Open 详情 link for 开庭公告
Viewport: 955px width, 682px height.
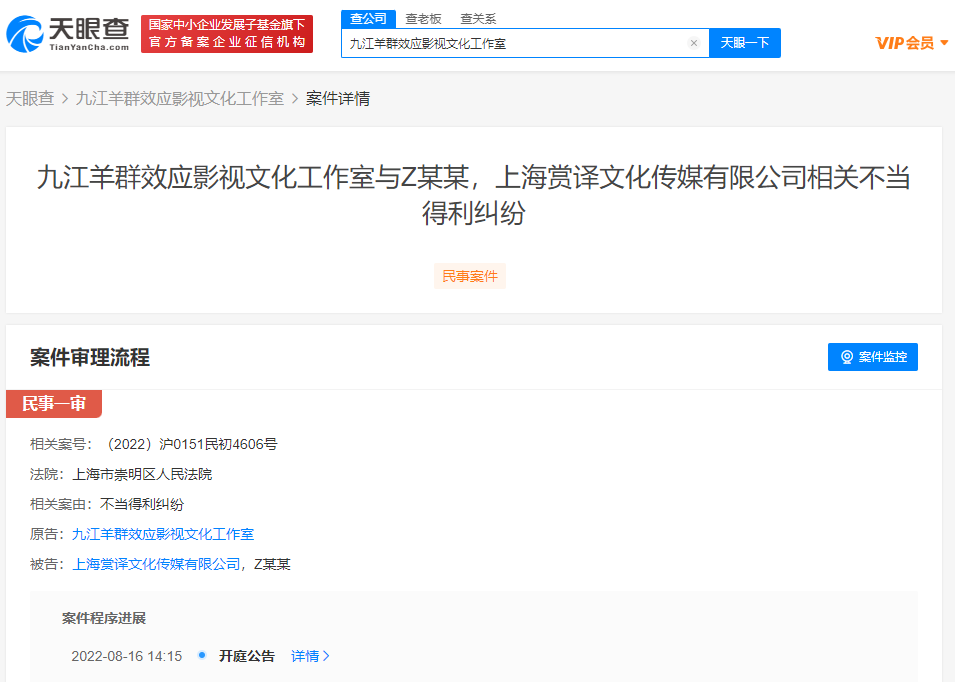310,656
